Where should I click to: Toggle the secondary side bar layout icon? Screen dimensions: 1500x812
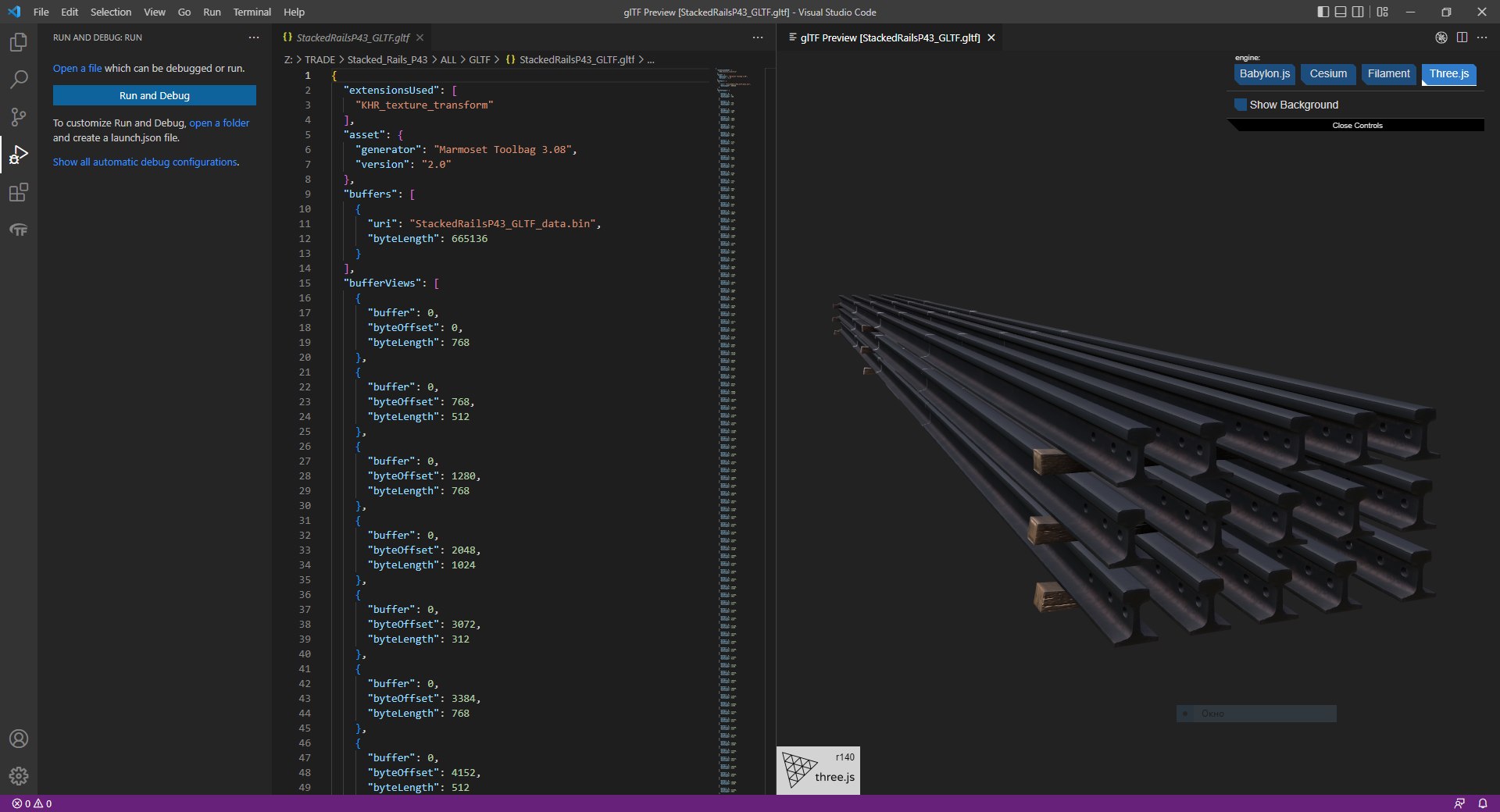pyautogui.click(x=1358, y=12)
